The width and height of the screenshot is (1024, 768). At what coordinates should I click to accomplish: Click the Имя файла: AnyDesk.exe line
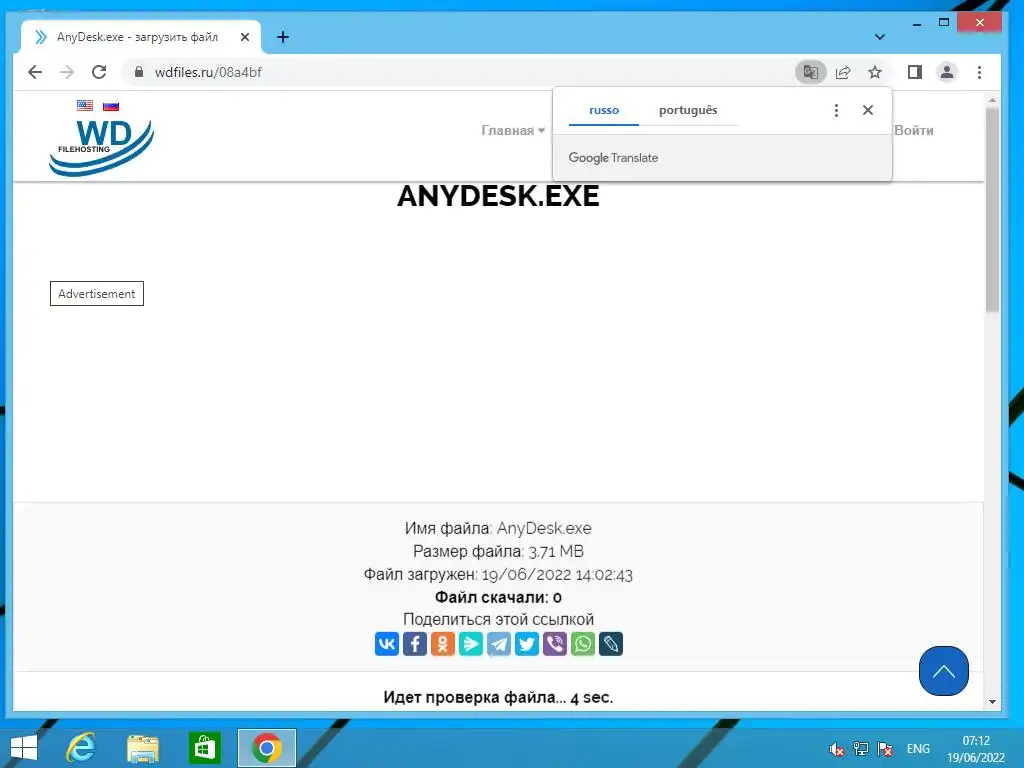coord(498,528)
